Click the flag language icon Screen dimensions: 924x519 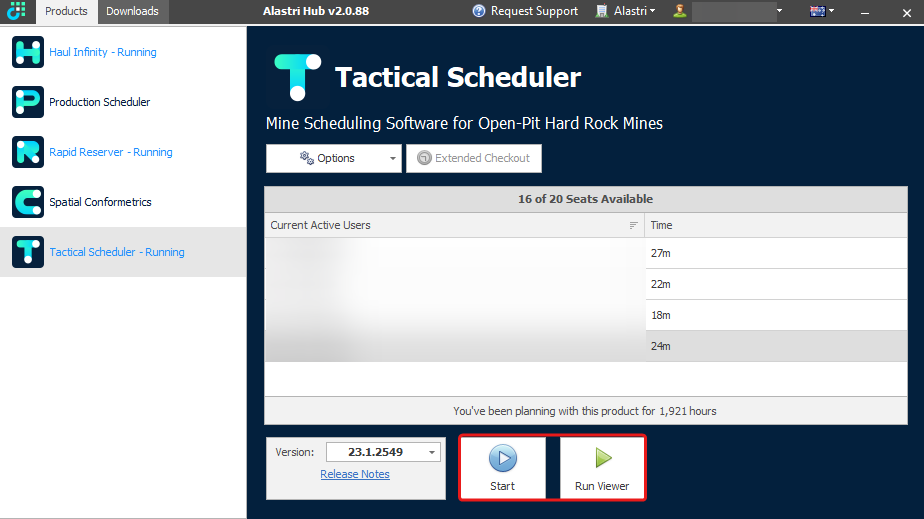[818, 11]
